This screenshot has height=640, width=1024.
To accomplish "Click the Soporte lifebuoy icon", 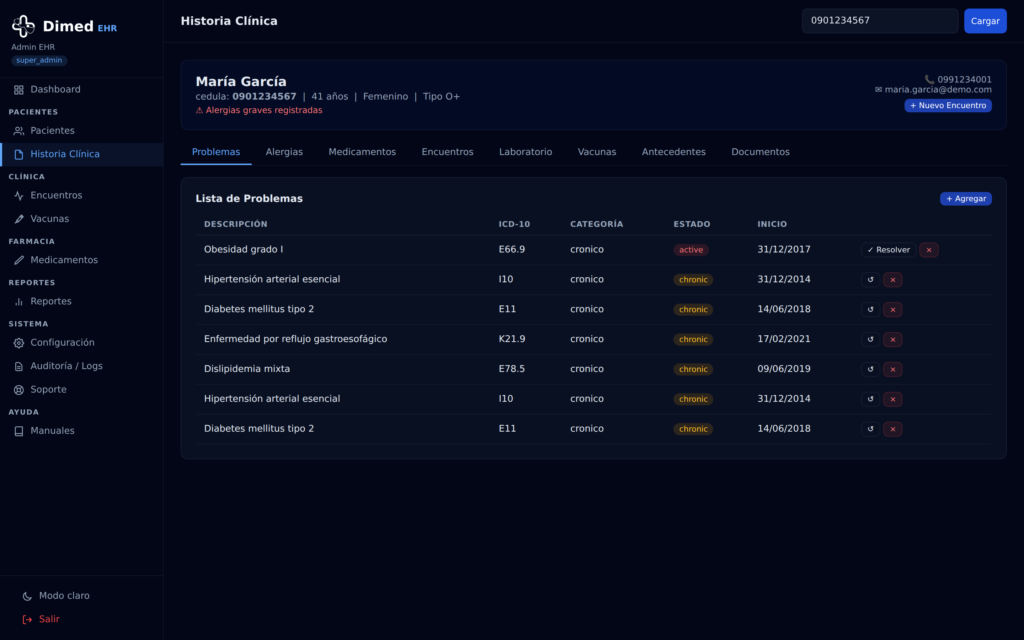I will pyautogui.click(x=19, y=389).
